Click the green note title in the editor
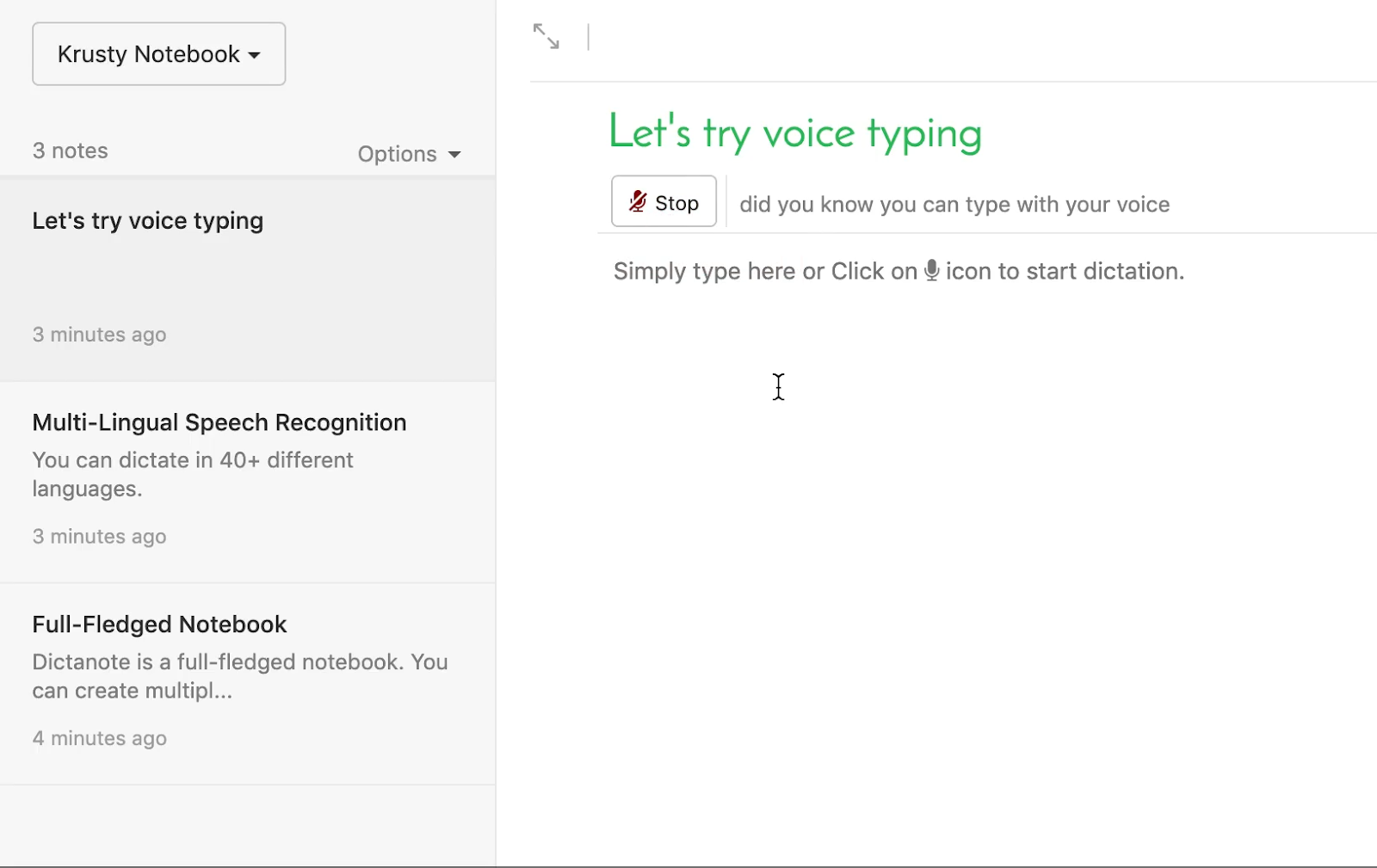Image resolution: width=1377 pixels, height=868 pixels. (x=794, y=133)
